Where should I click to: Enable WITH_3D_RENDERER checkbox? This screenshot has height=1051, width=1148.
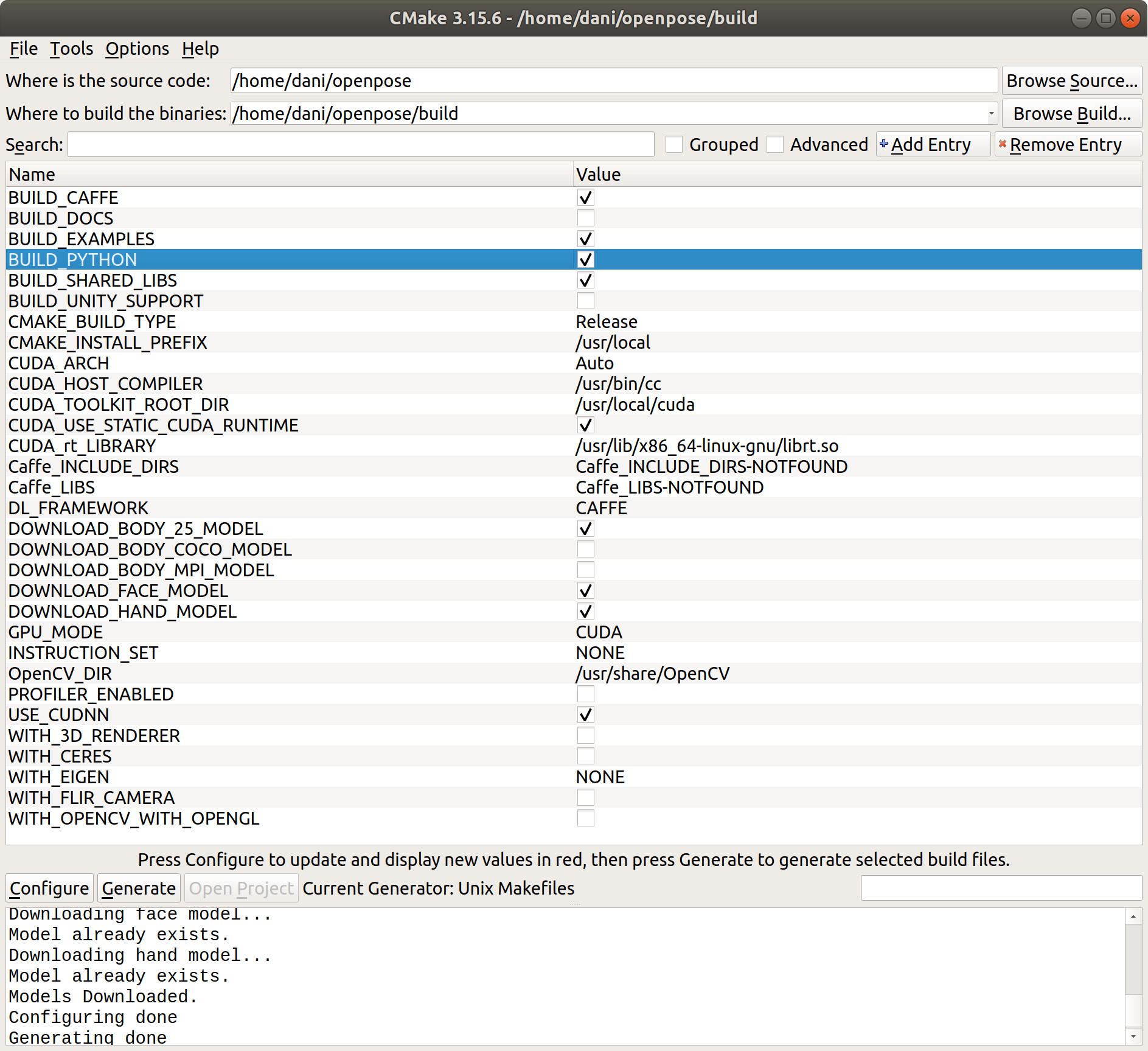[585, 736]
